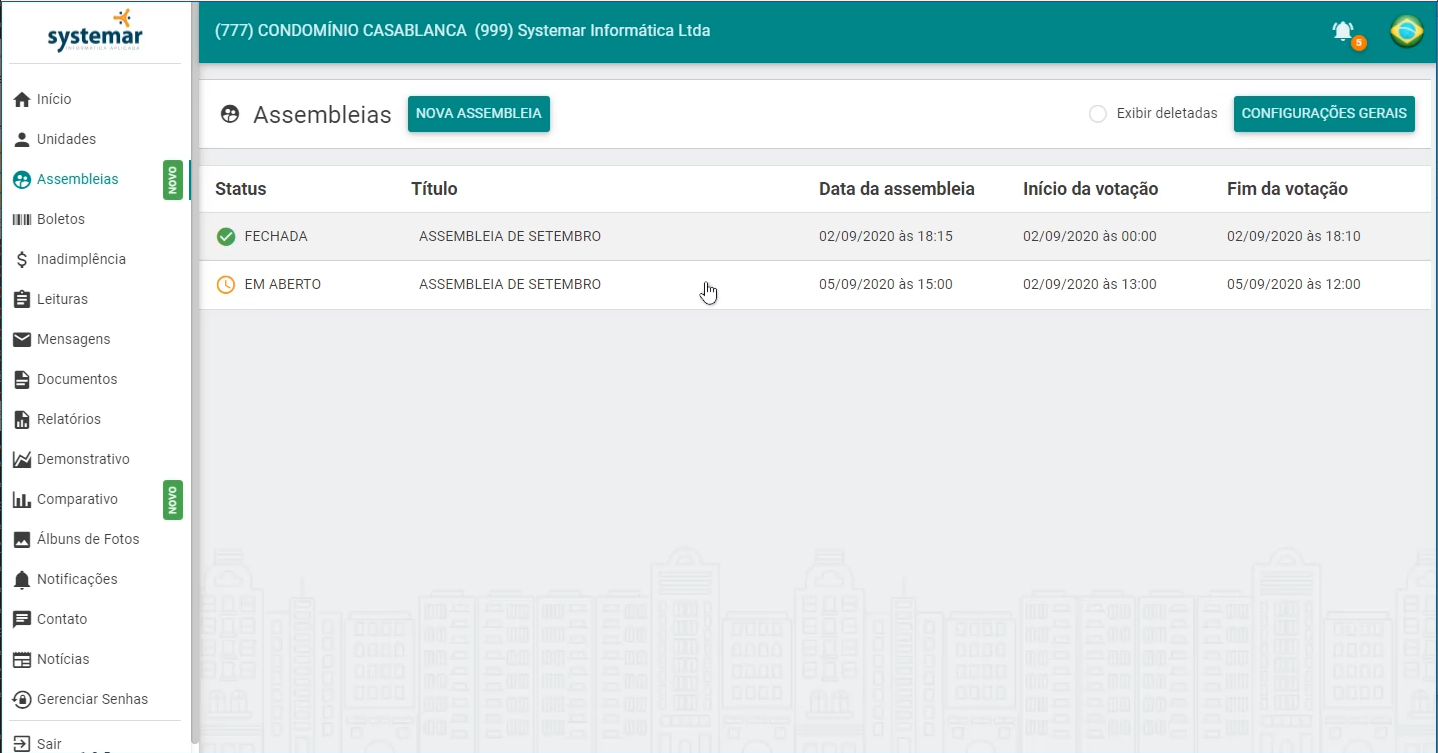
Task: Open CONFIGURAÇÕES GERAIS
Action: (1324, 114)
